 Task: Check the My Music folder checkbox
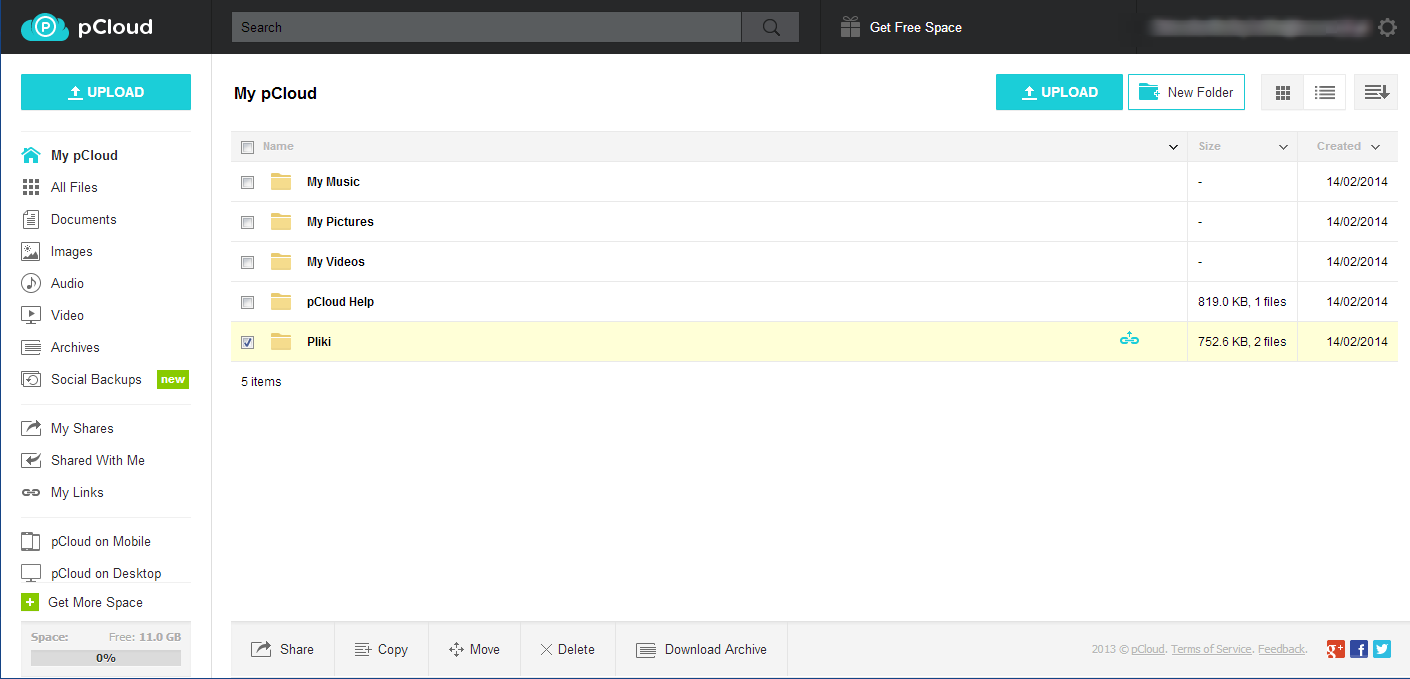(x=248, y=182)
